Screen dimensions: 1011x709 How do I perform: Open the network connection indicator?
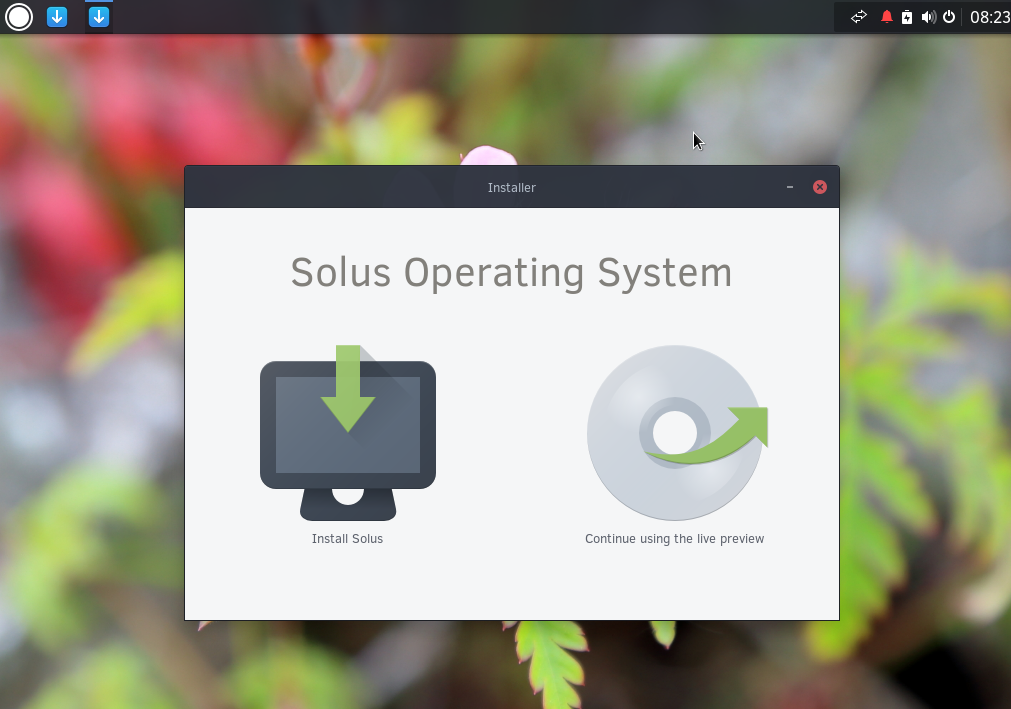tap(859, 17)
